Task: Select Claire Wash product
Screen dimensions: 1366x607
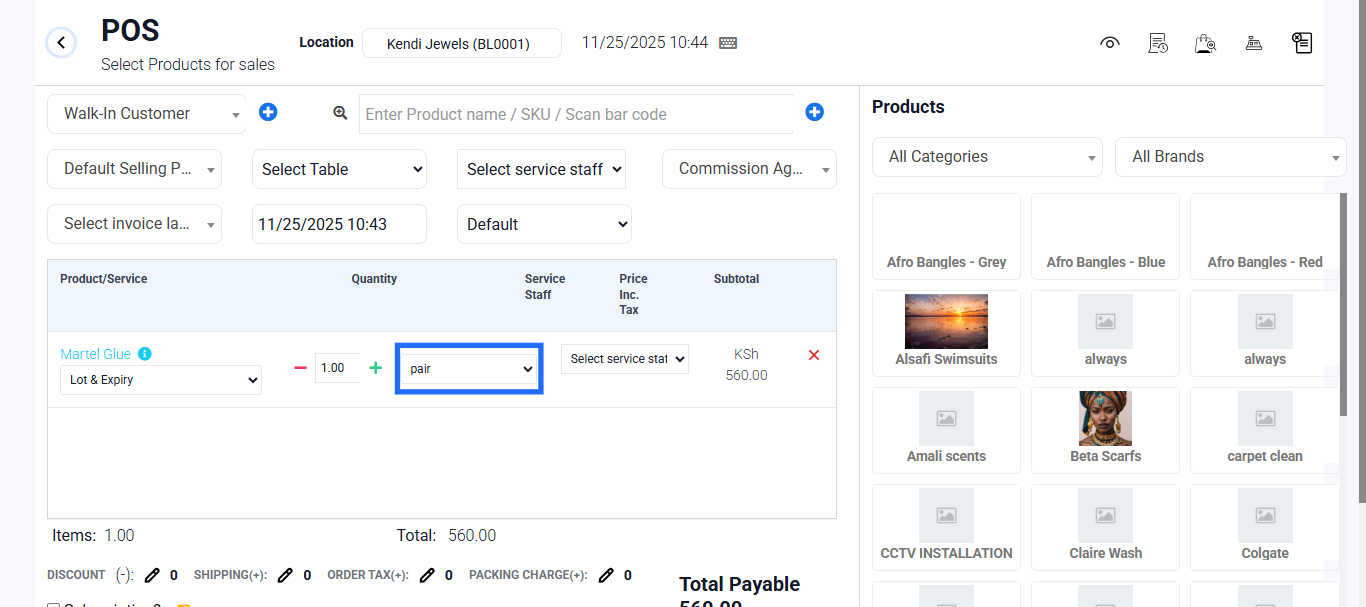Action: 1106,527
